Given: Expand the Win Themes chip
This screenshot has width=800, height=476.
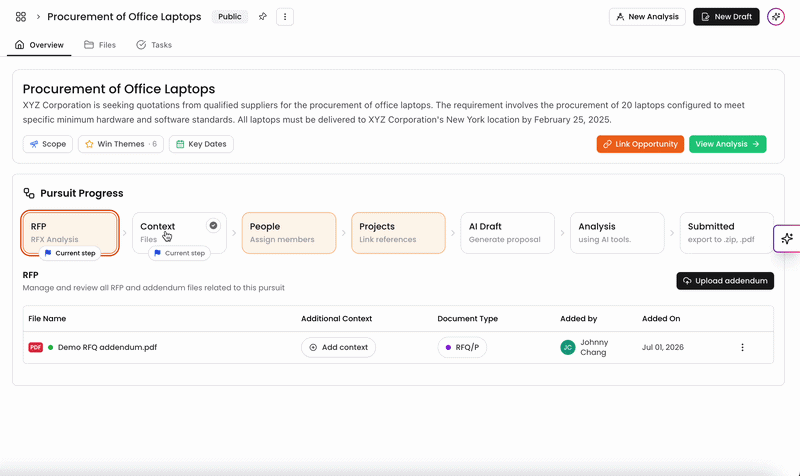Looking at the screenshot, I should coord(121,144).
